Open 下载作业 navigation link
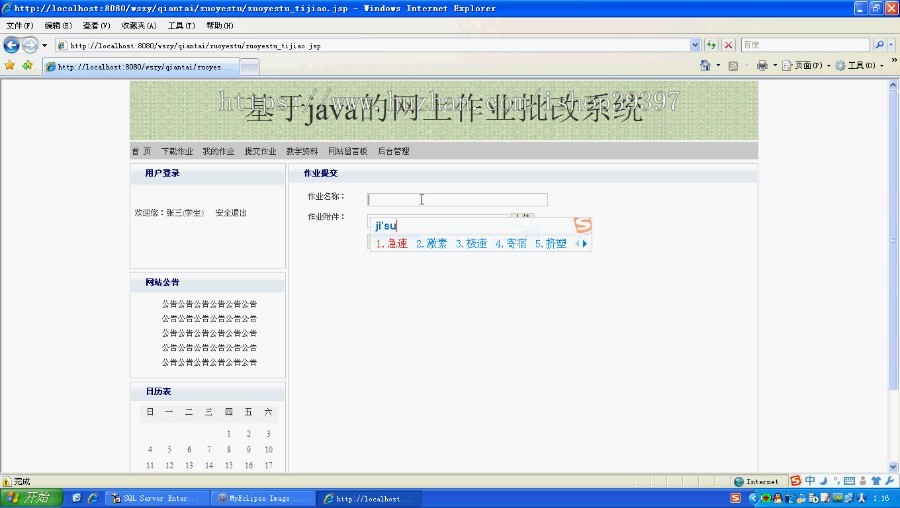Viewport: 900px width, 508px height. (177, 151)
